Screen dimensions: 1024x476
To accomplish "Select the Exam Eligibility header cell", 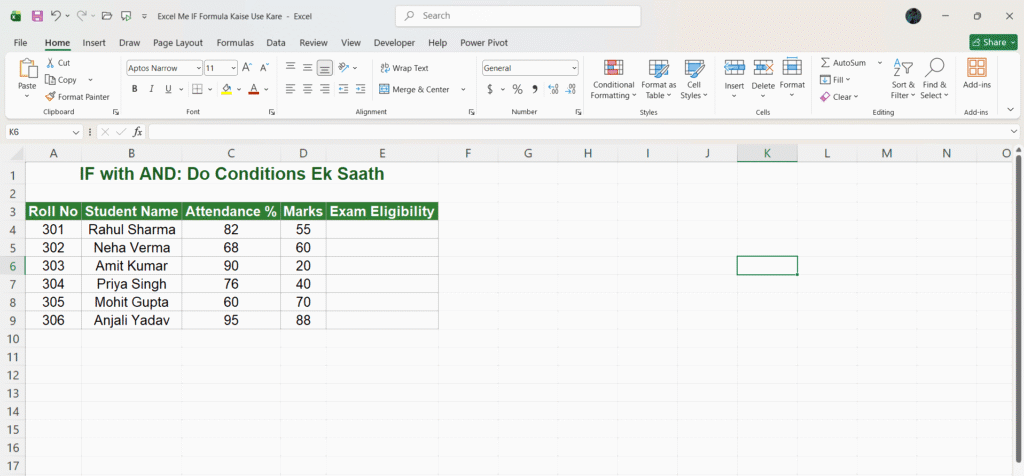I will (382, 212).
